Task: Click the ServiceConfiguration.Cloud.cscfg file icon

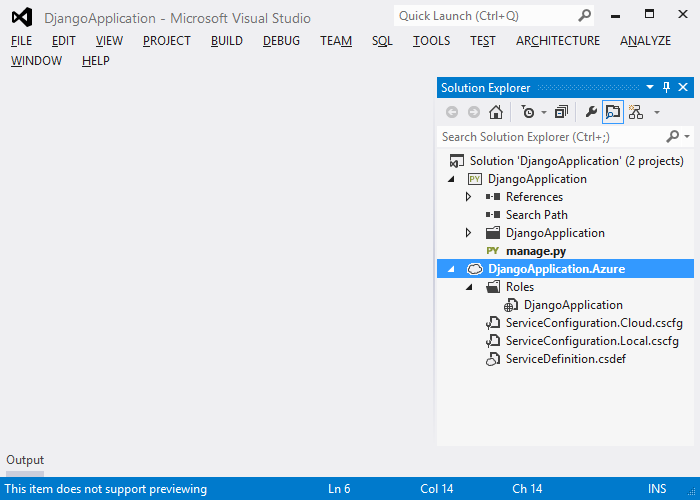Action: [x=493, y=323]
